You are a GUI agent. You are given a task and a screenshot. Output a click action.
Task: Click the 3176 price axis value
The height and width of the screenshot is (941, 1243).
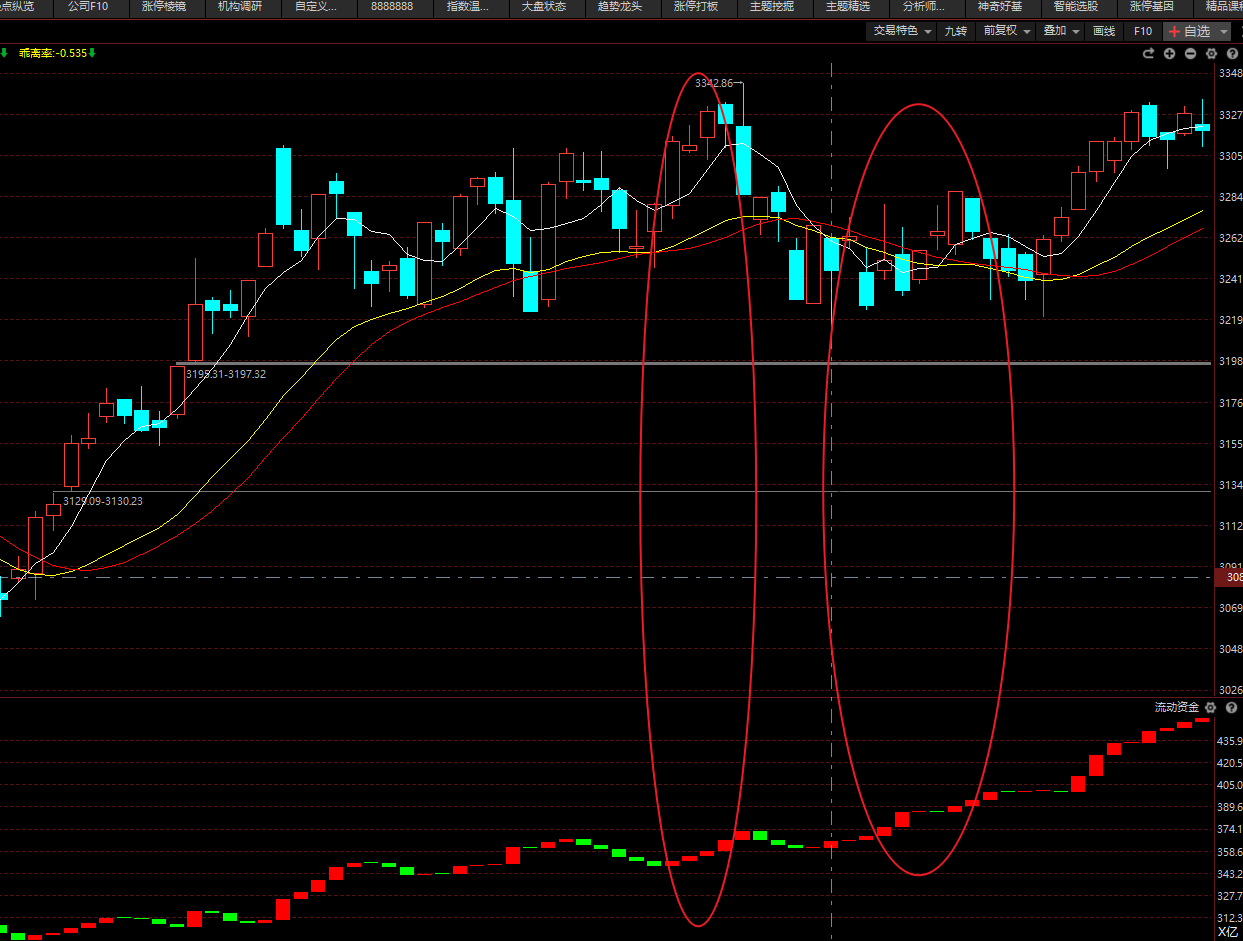click(x=1230, y=403)
